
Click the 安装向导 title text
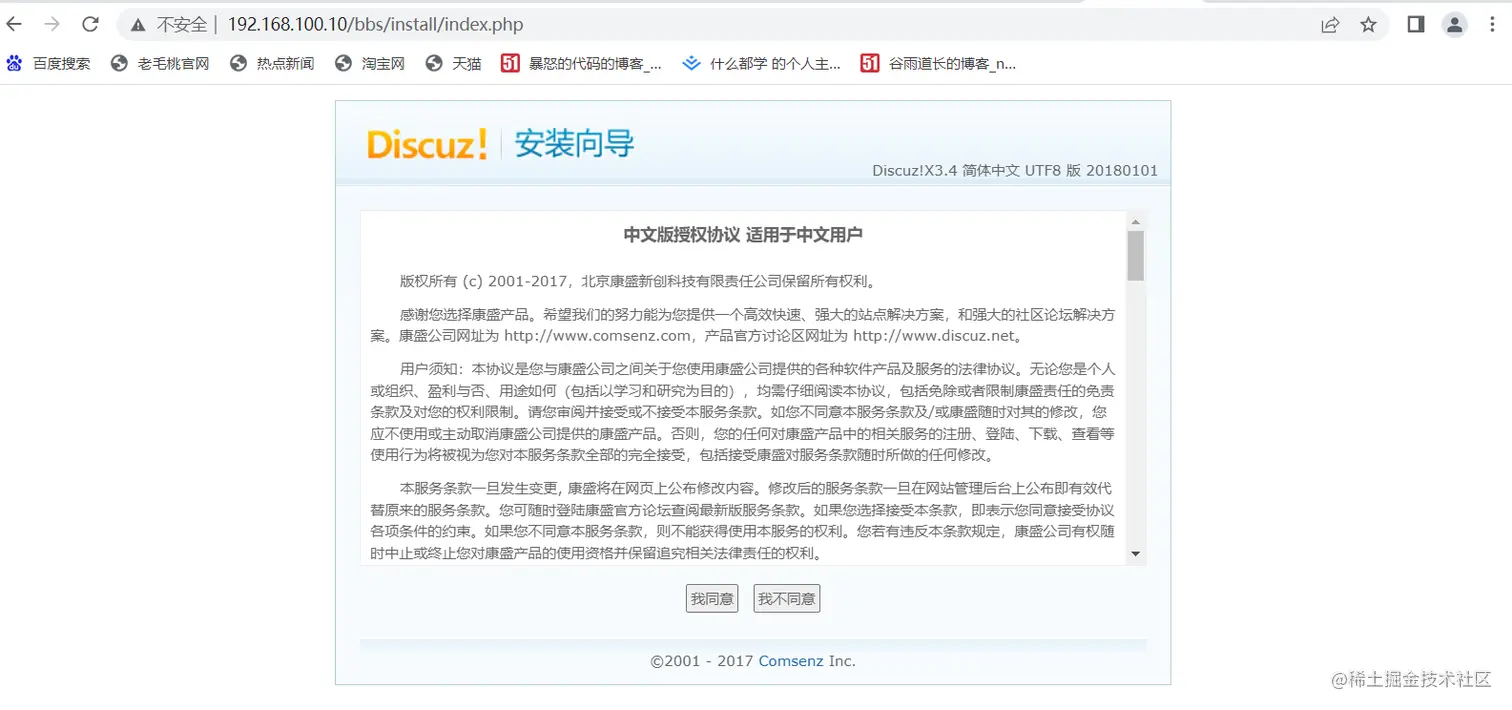click(x=575, y=144)
